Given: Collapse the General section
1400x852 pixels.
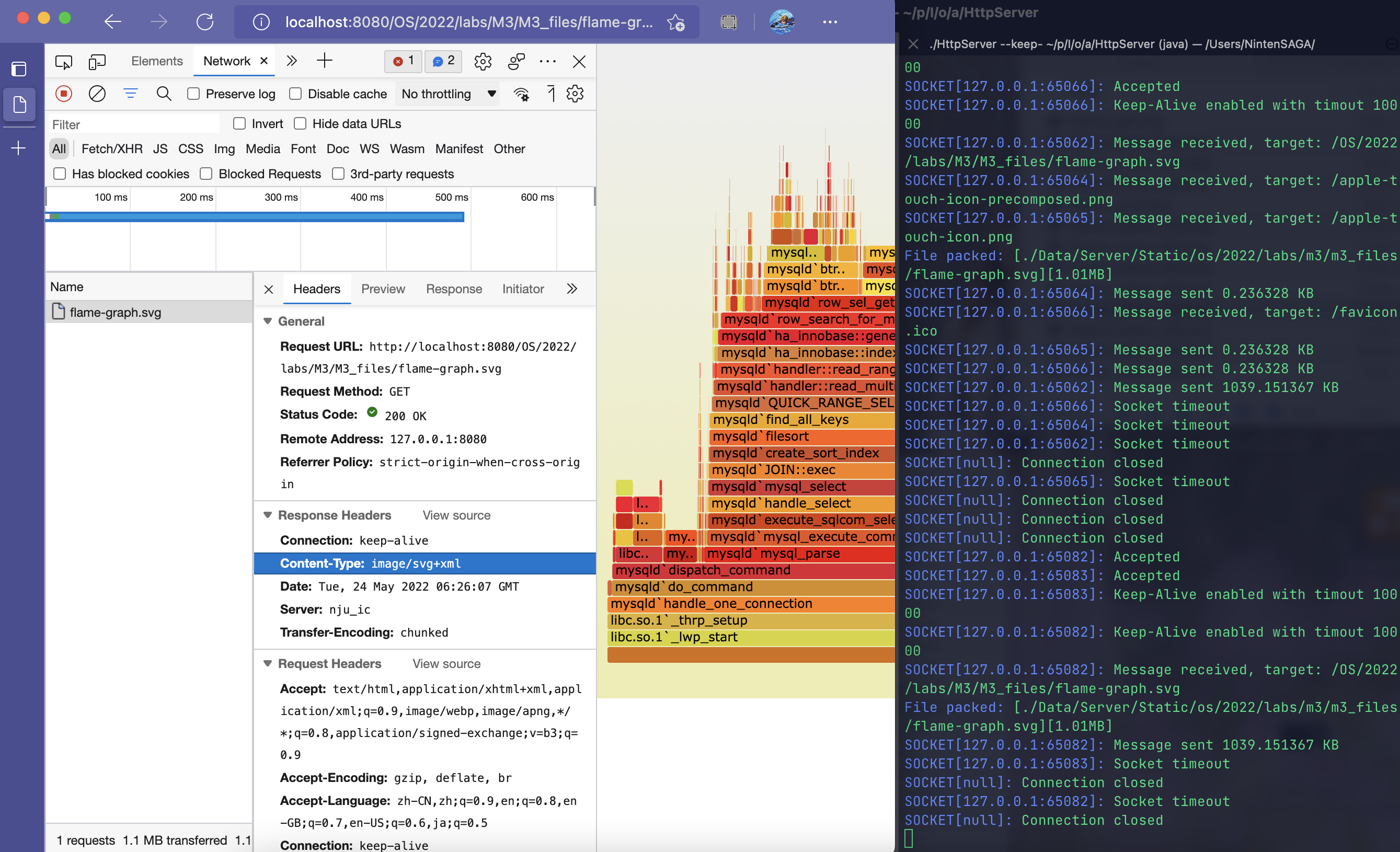Looking at the screenshot, I should pos(268,321).
